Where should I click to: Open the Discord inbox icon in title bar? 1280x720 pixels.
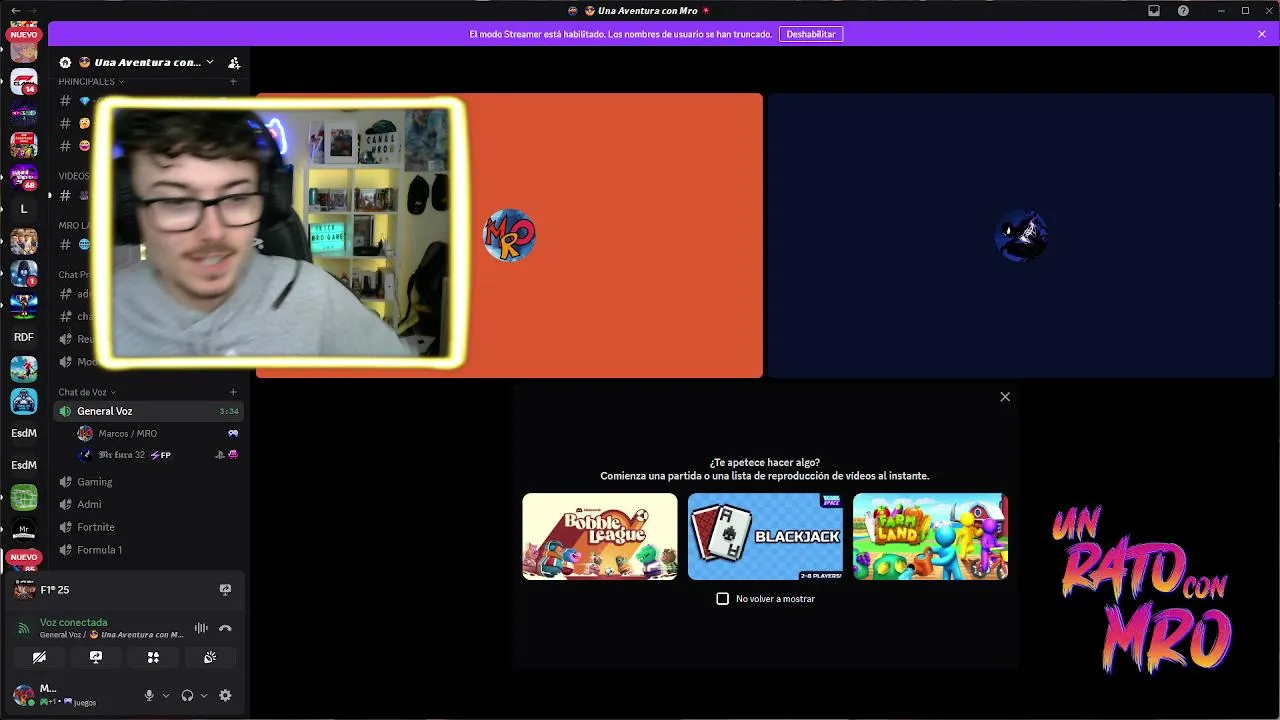(x=1154, y=10)
